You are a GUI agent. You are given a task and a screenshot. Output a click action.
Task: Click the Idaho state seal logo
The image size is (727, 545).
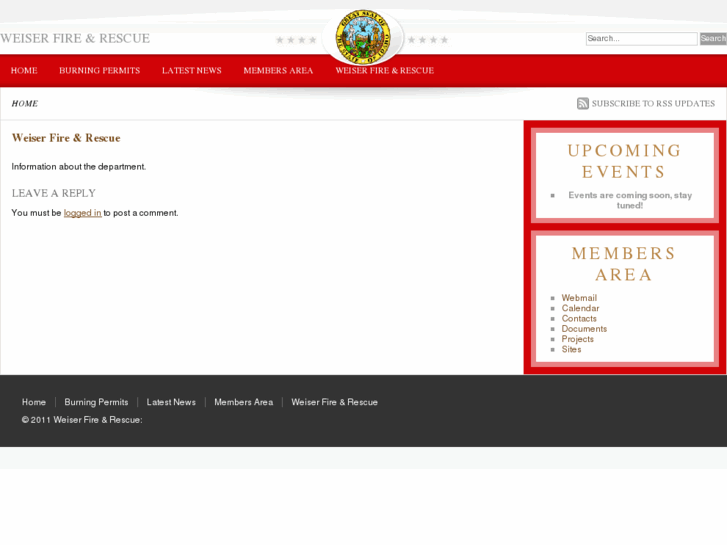(363, 37)
